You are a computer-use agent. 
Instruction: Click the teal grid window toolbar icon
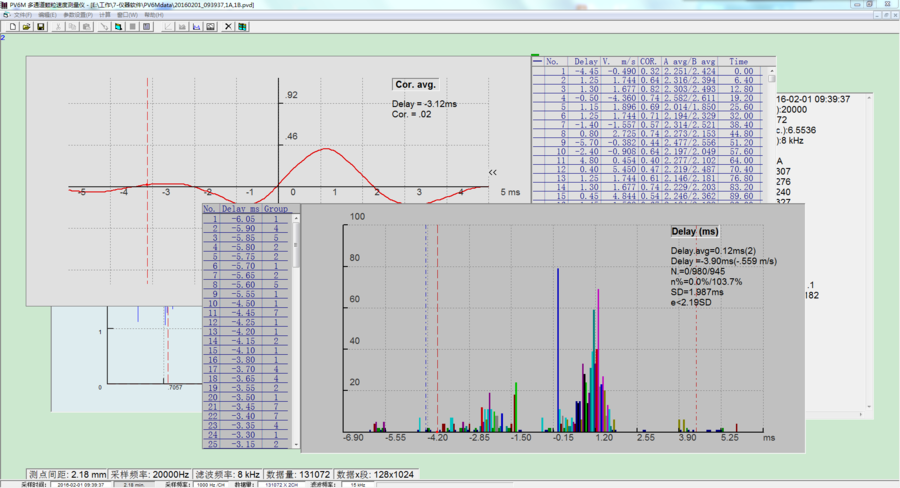click(242, 26)
